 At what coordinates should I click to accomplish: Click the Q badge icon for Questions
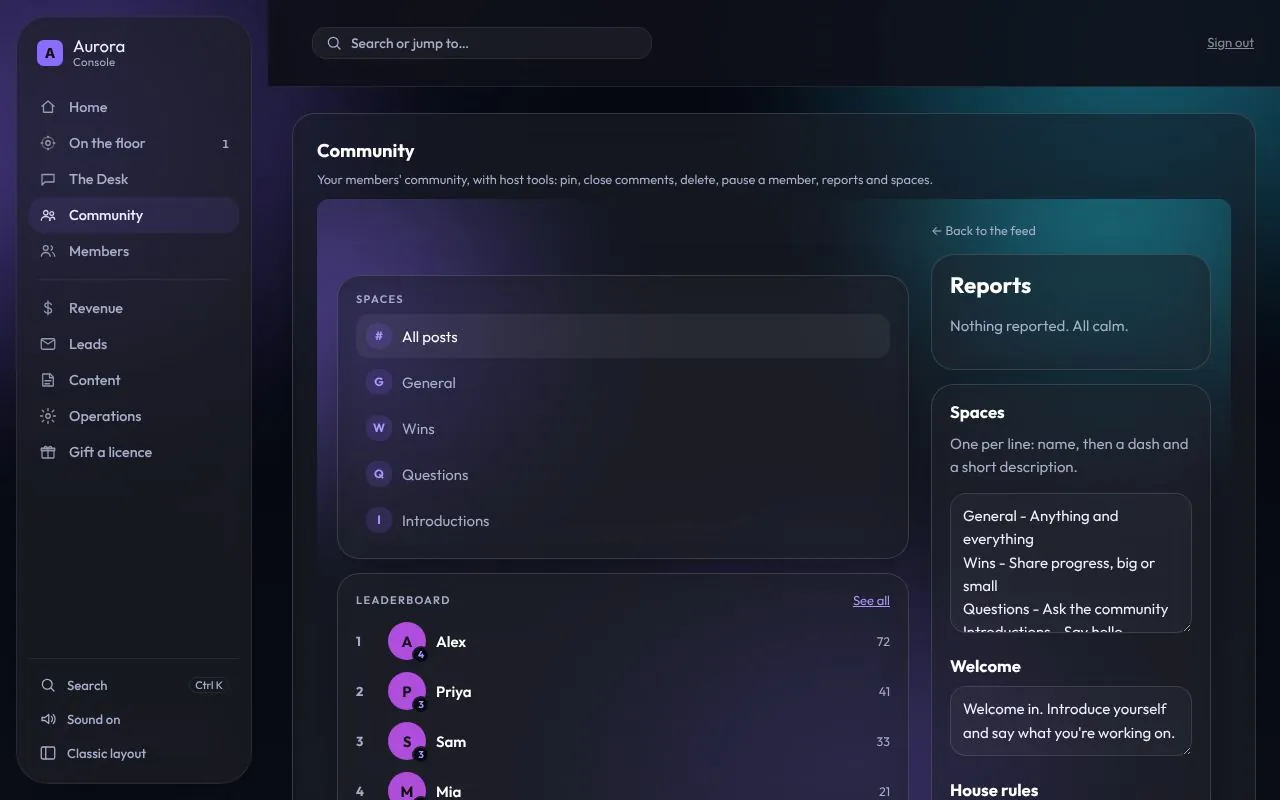[x=379, y=475]
